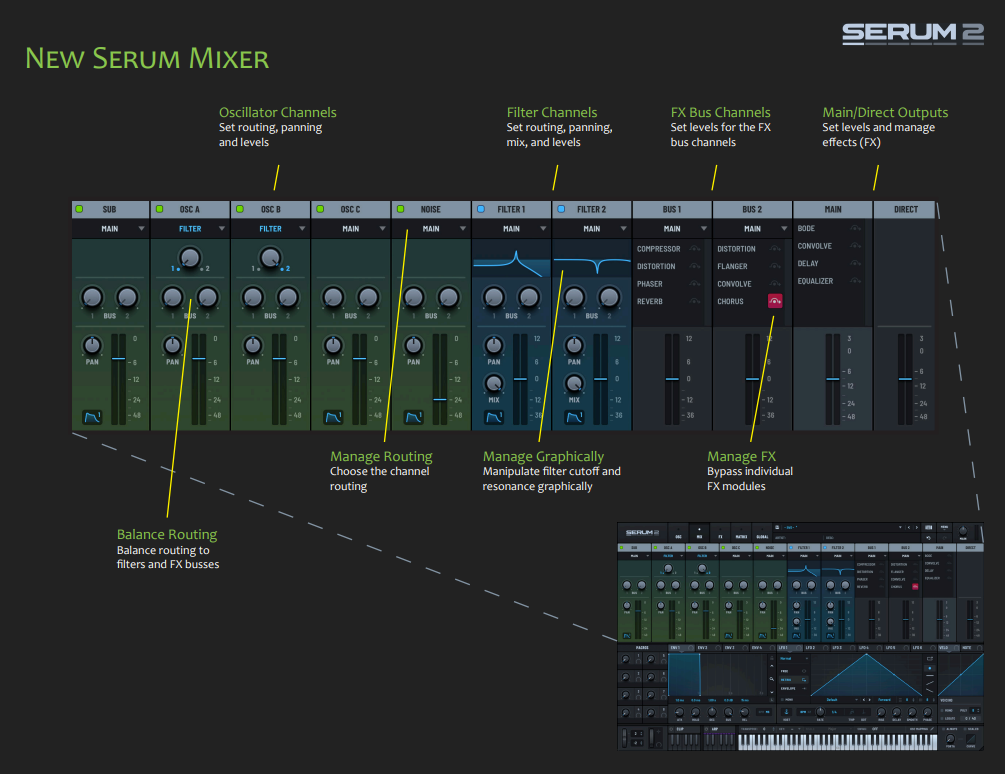Select the MAIN channel header
The image size is (1005, 774).
833,210
